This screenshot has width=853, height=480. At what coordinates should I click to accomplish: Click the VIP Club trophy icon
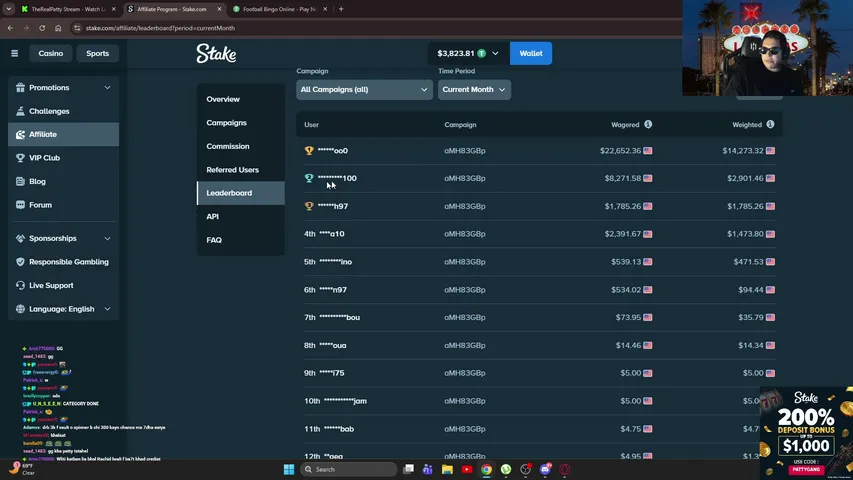point(20,158)
